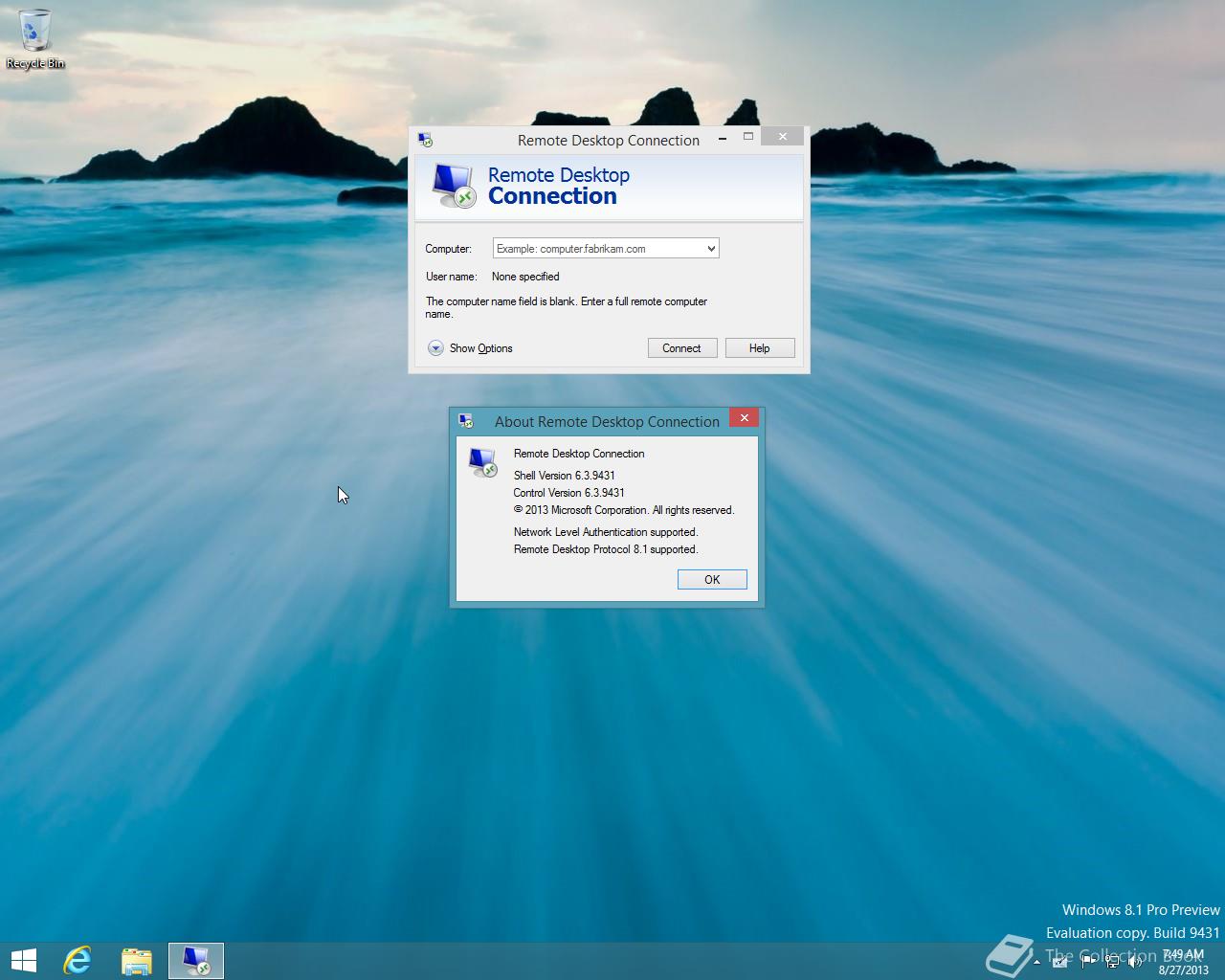Open the taskbar clock and date
The width and height of the screenshot is (1225, 980).
[x=1183, y=962]
